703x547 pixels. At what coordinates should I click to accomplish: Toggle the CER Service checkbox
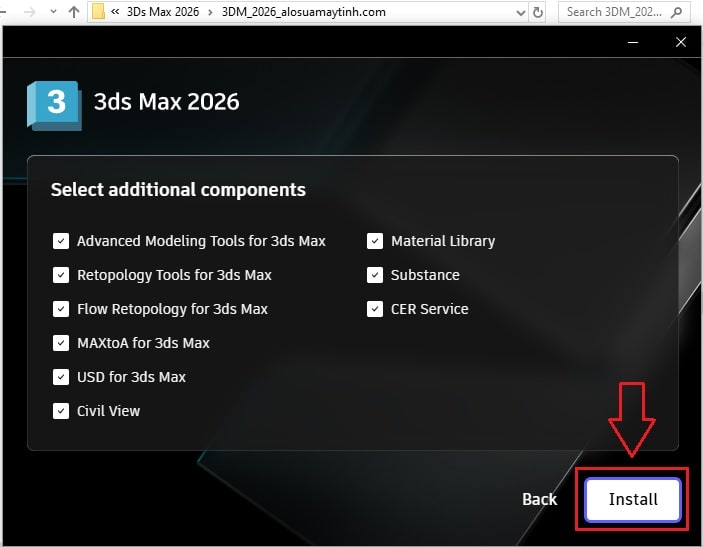click(x=375, y=309)
